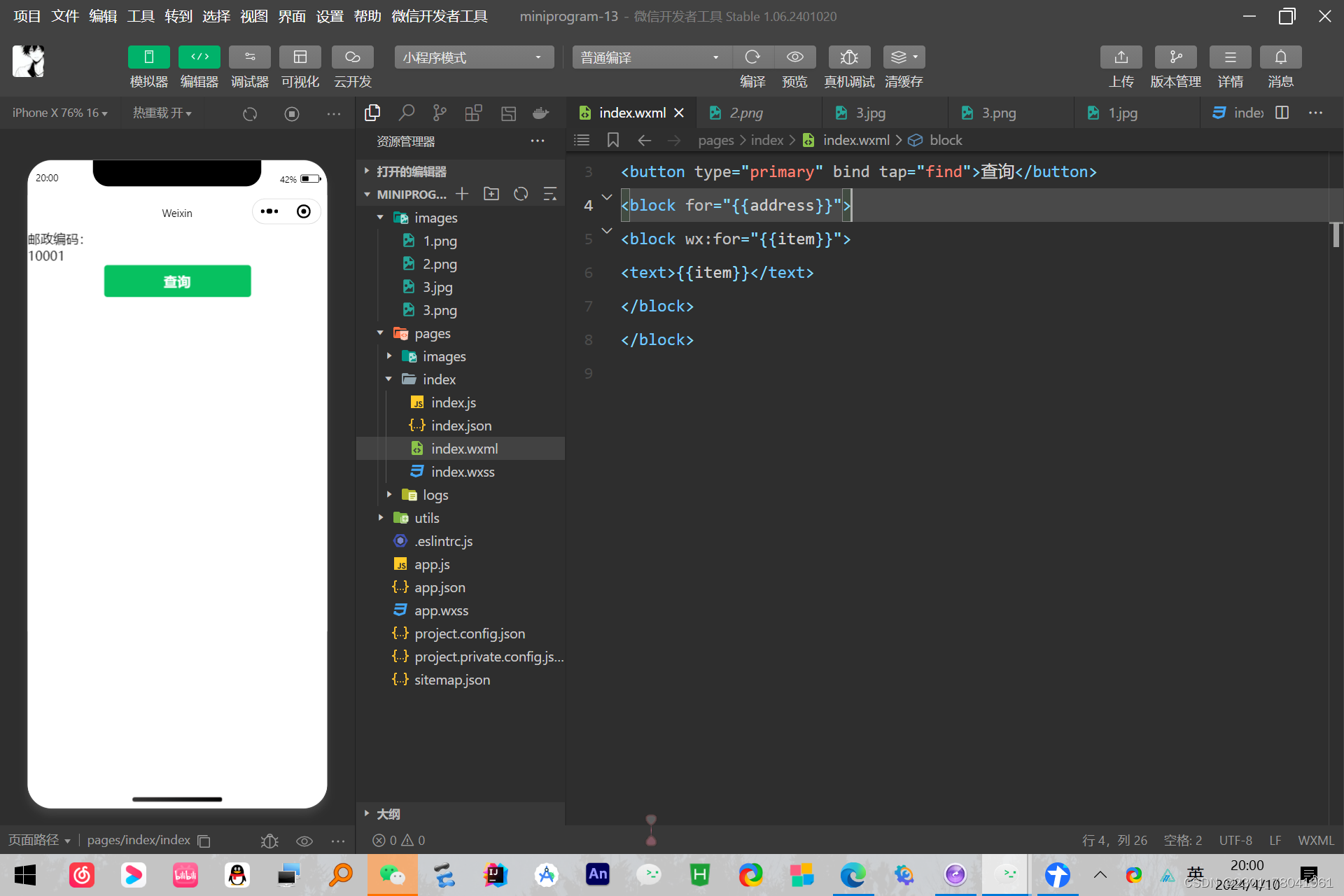
Task: Click the upload icon in toolbar
Action: click(1121, 57)
